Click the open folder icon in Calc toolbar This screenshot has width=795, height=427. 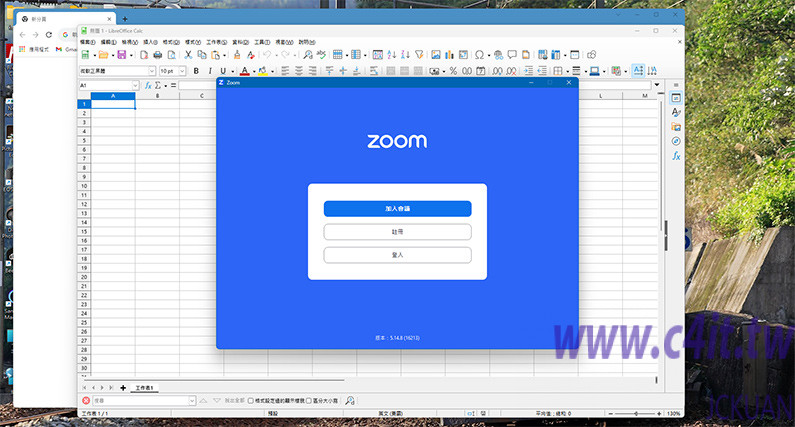click(x=103, y=55)
